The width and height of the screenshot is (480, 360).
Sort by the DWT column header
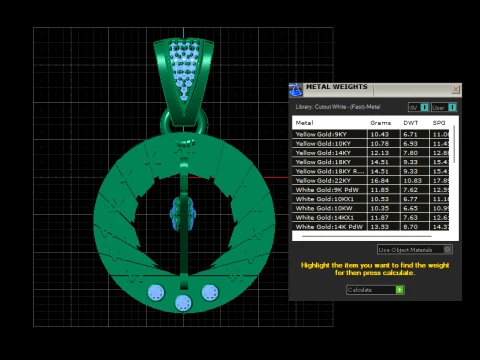[x=411, y=123]
